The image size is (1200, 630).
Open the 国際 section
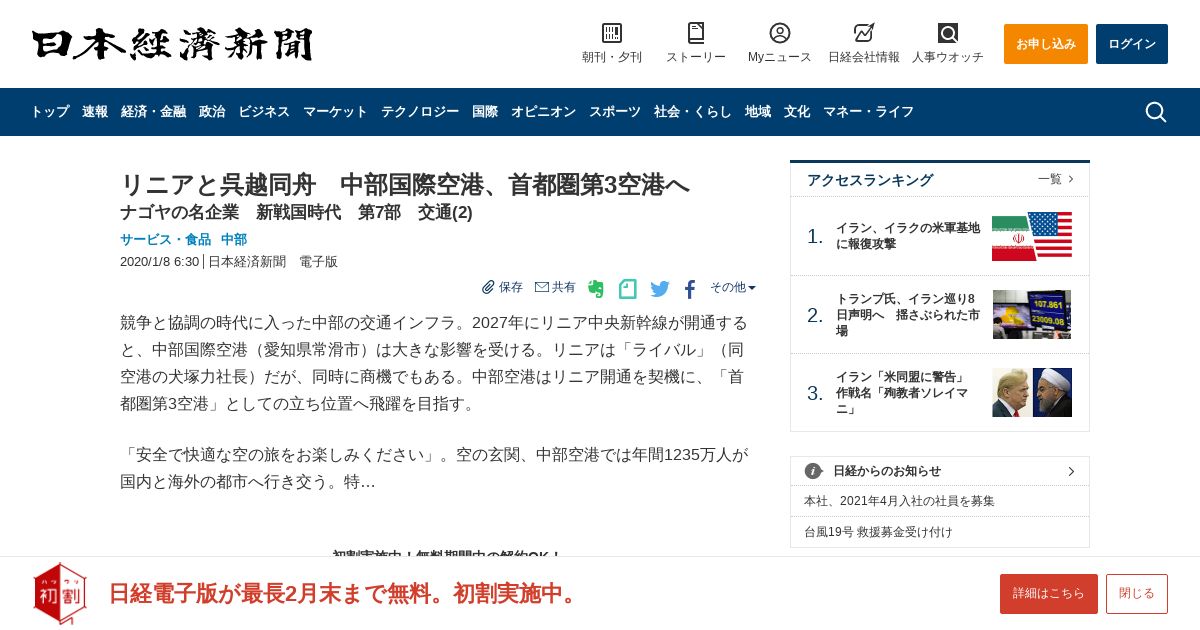485,112
